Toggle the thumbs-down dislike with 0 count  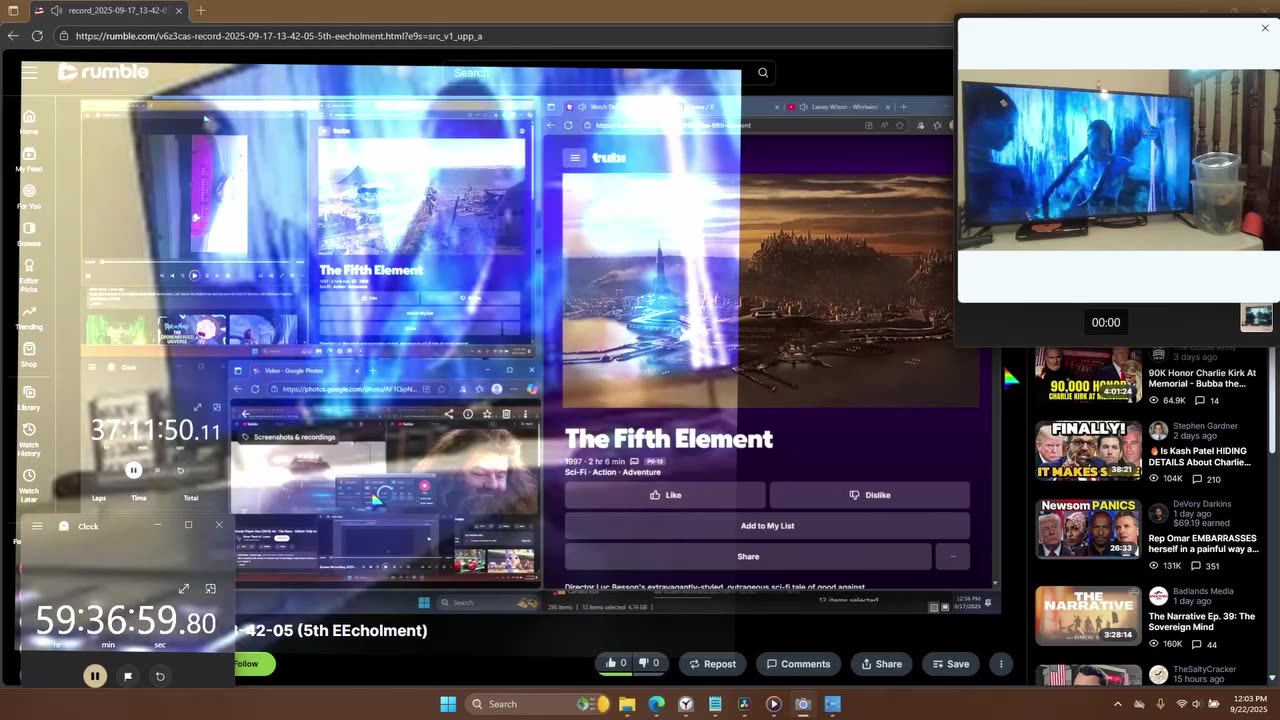[x=649, y=663]
